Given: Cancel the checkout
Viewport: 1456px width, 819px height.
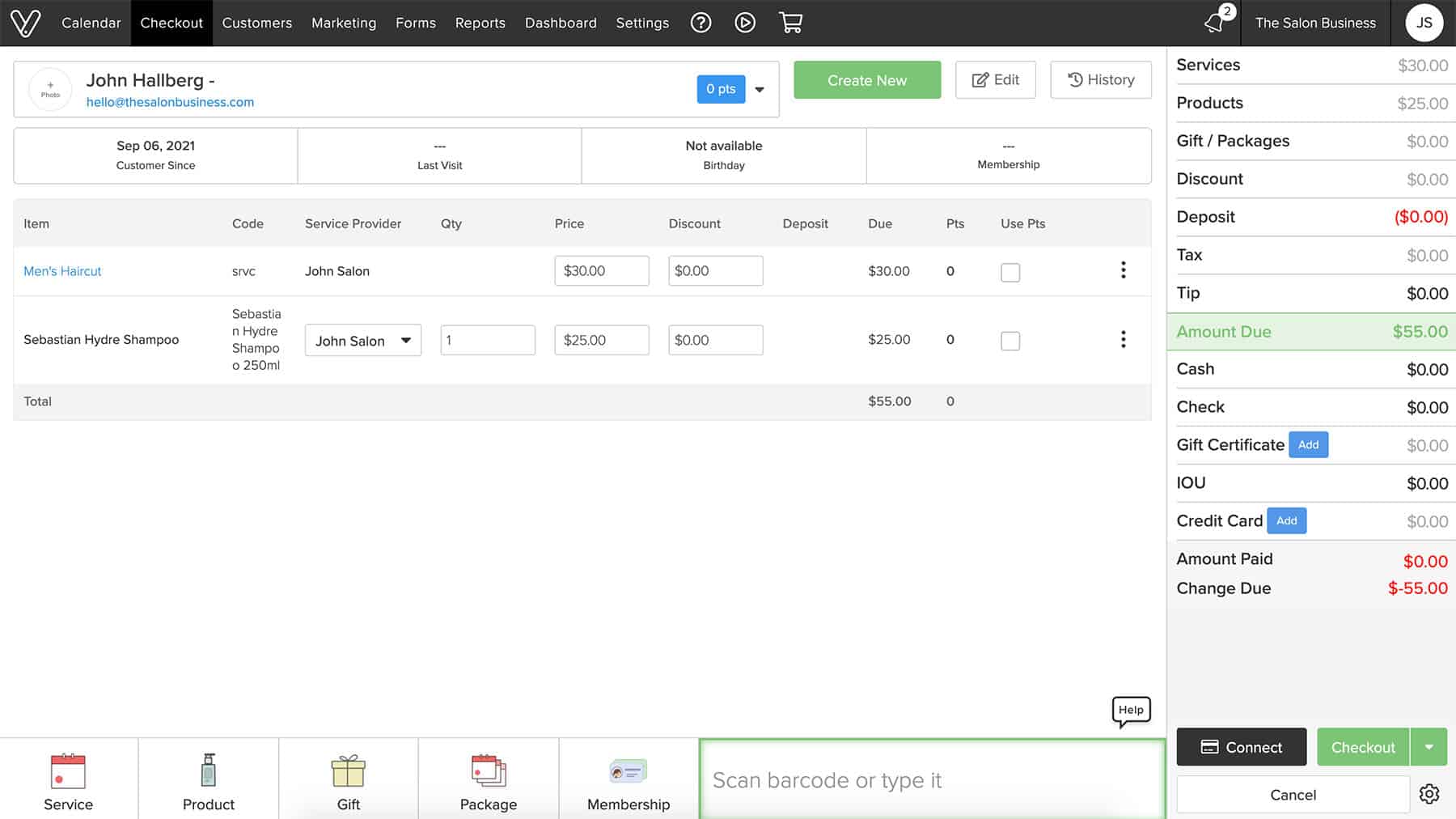Looking at the screenshot, I should pos(1293,794).
